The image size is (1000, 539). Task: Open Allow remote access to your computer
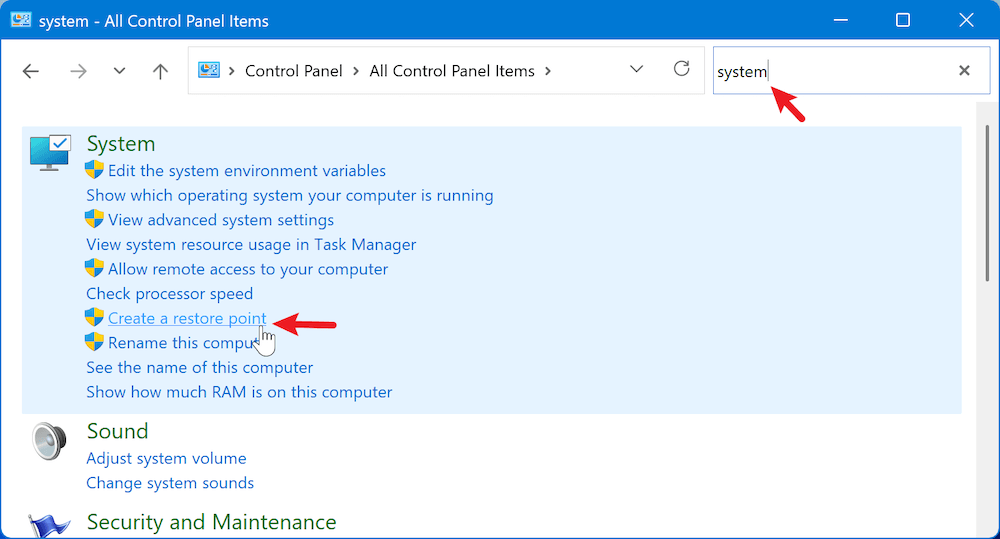coord(247,269)
